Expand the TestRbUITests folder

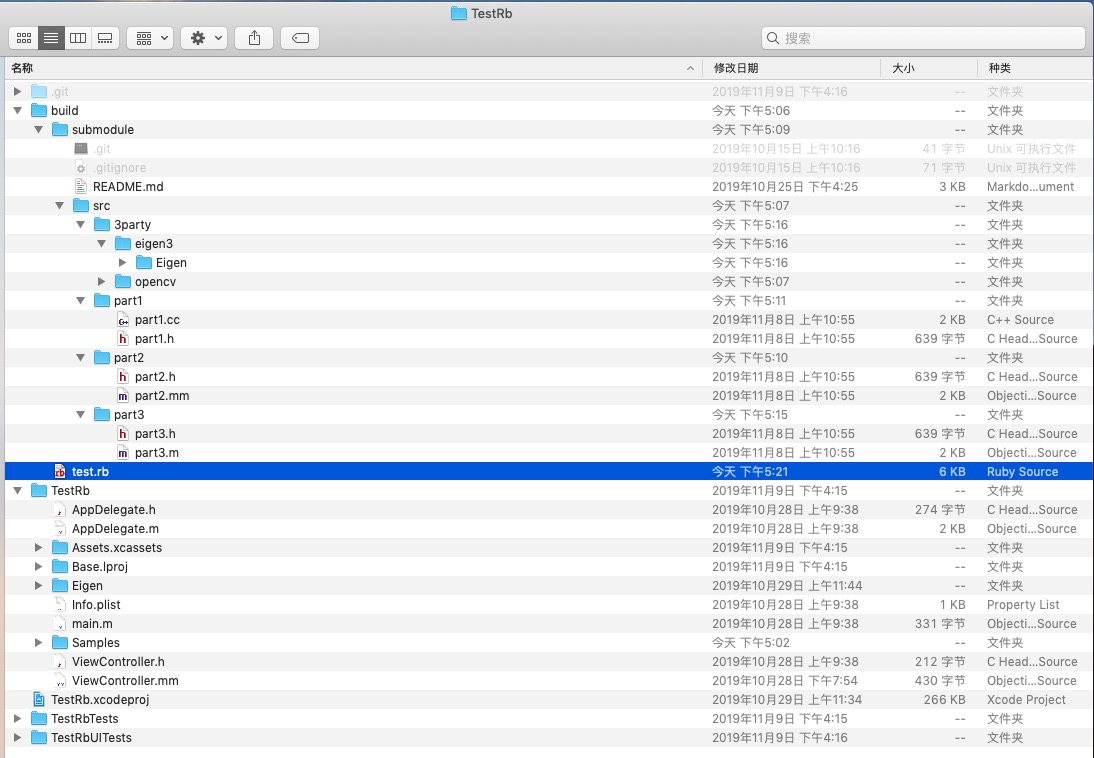[17, 738]
